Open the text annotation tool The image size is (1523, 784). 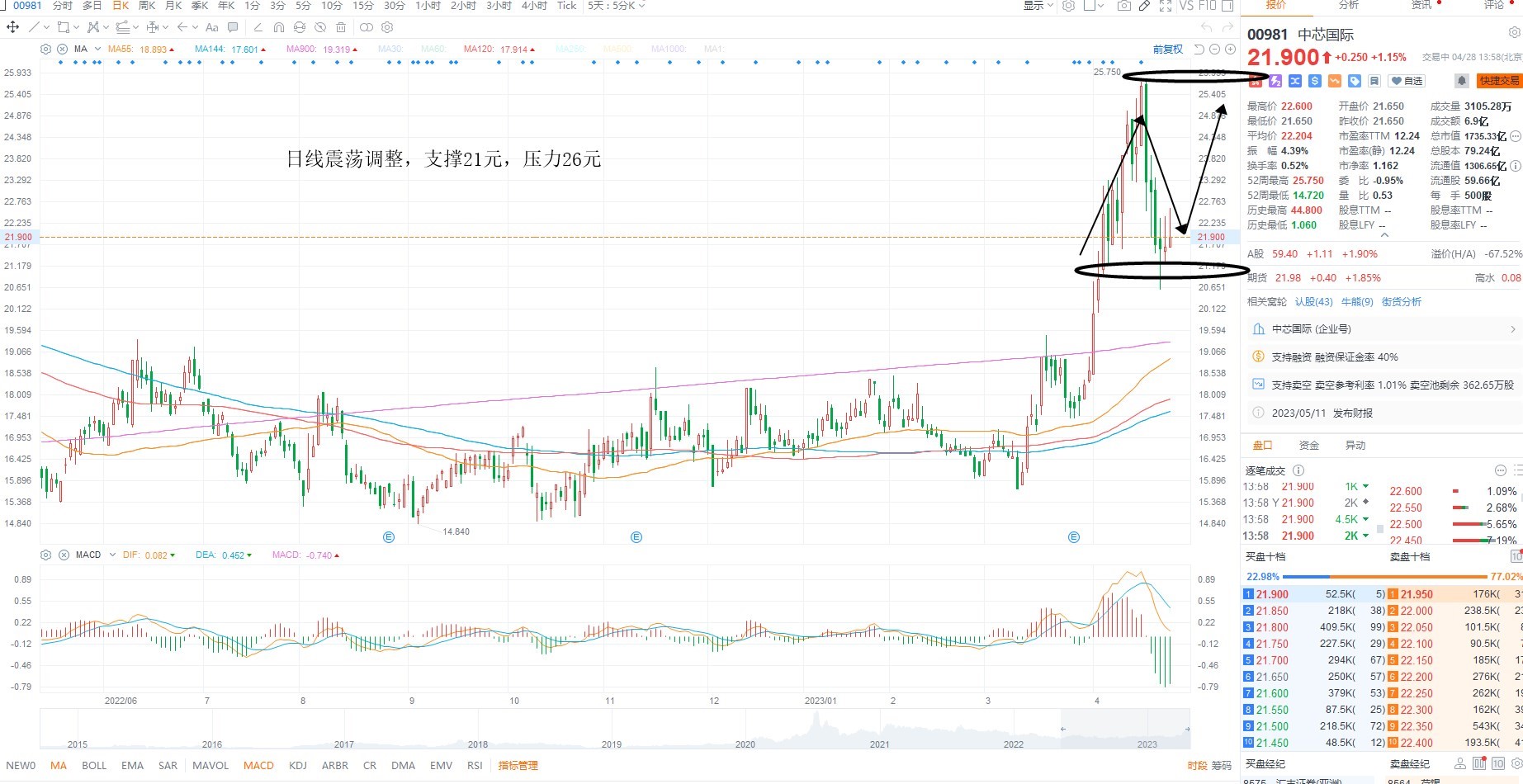tap(211, 27)
